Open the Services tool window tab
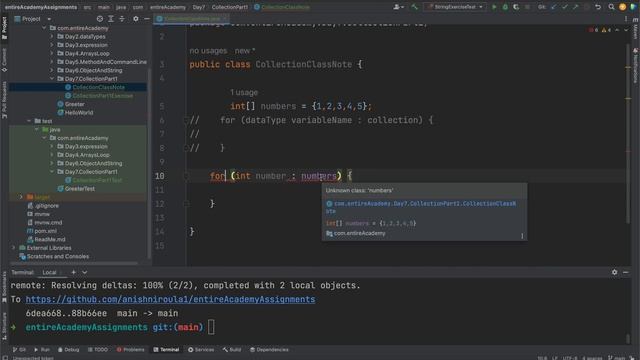 tap(201, 350)
